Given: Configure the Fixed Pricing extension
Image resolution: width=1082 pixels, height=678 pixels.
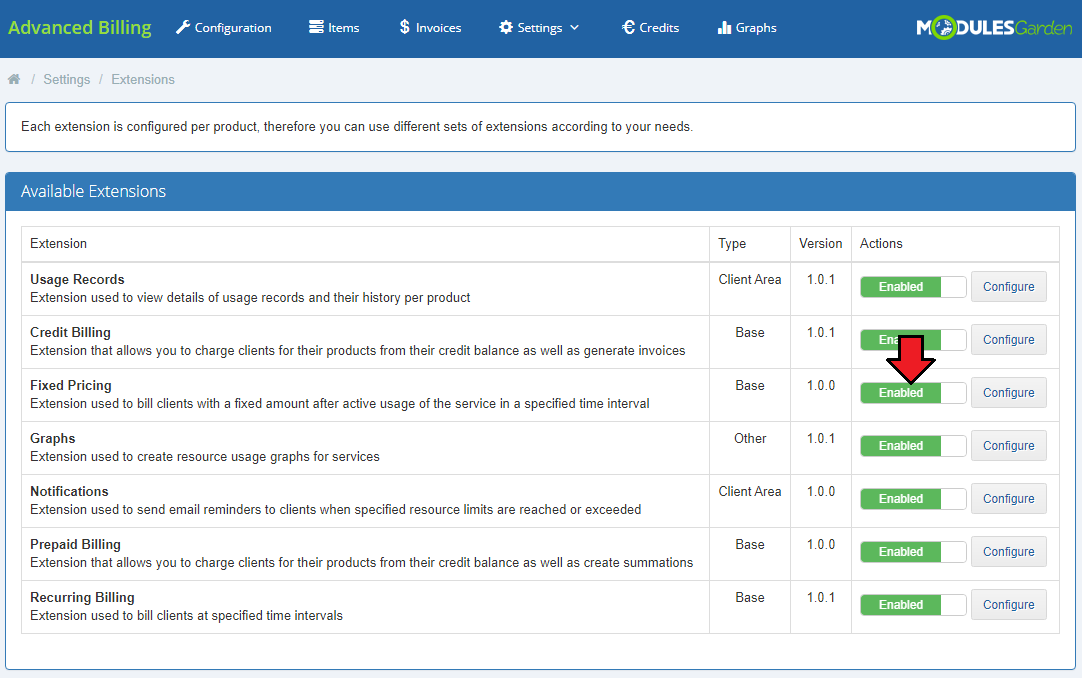Looking at the screenshot, I should (x=1008, y=393).
